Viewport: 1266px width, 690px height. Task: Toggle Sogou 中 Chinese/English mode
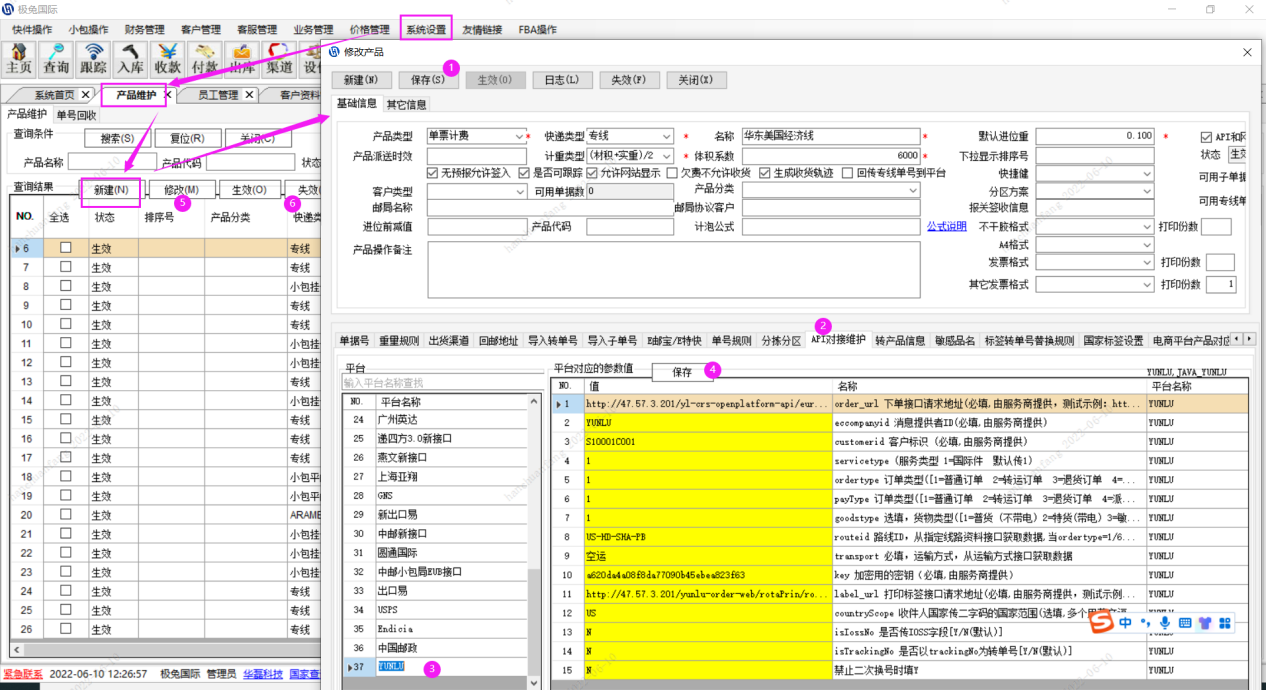1126,623
